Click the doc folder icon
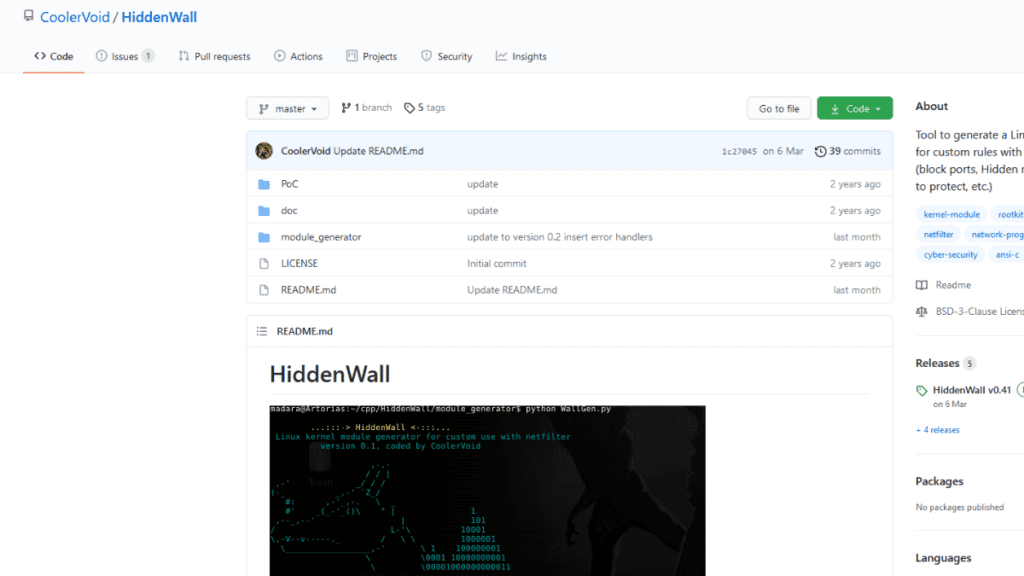The image size is (1024, 576). tap(264, 210)
